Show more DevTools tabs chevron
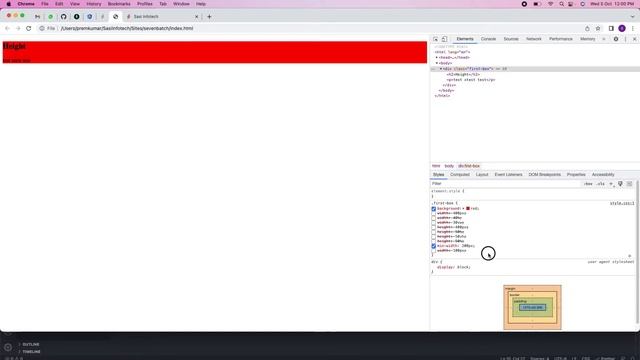 [x=604, y=39]
